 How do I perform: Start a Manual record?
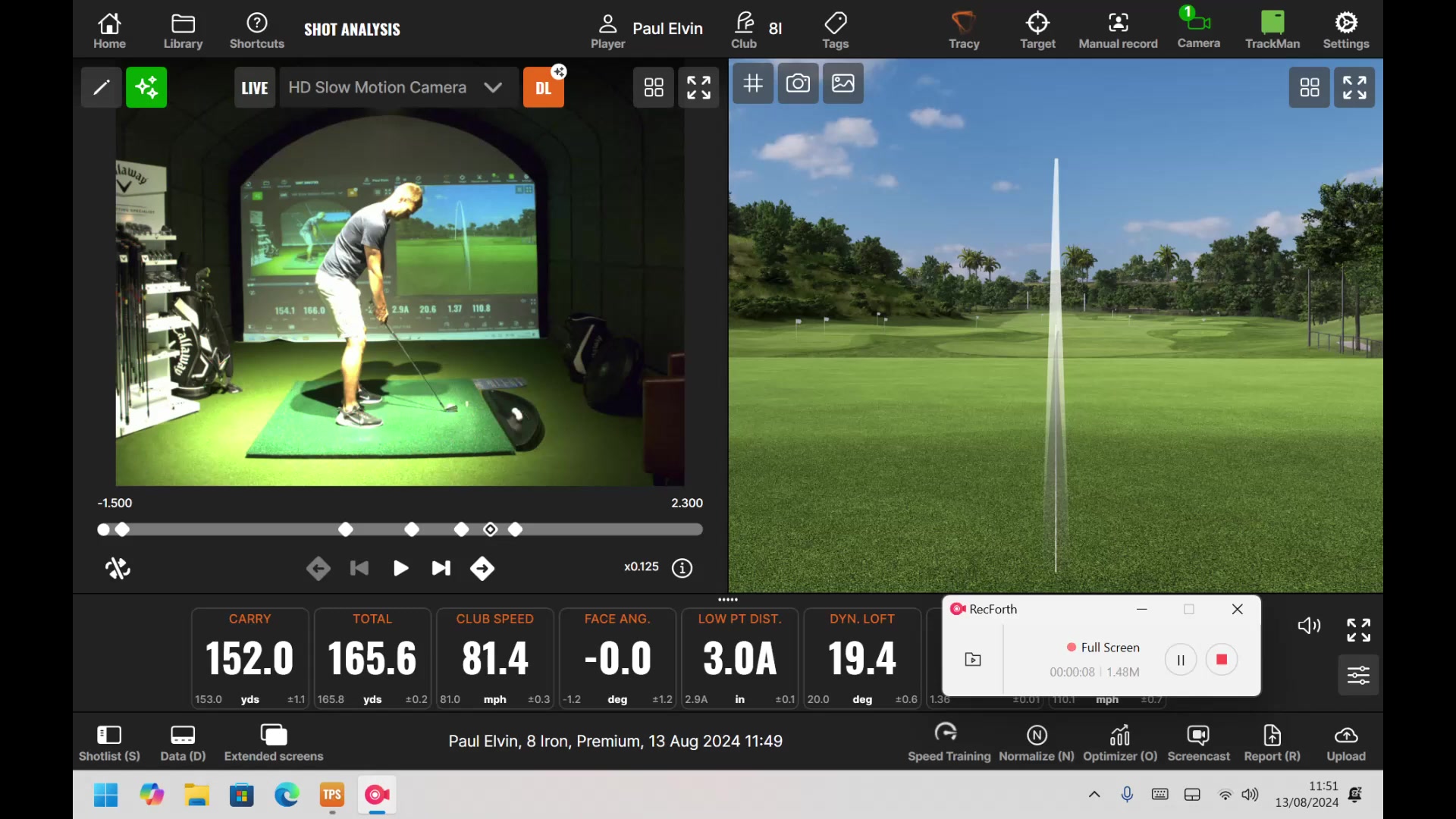[1118, 29]
